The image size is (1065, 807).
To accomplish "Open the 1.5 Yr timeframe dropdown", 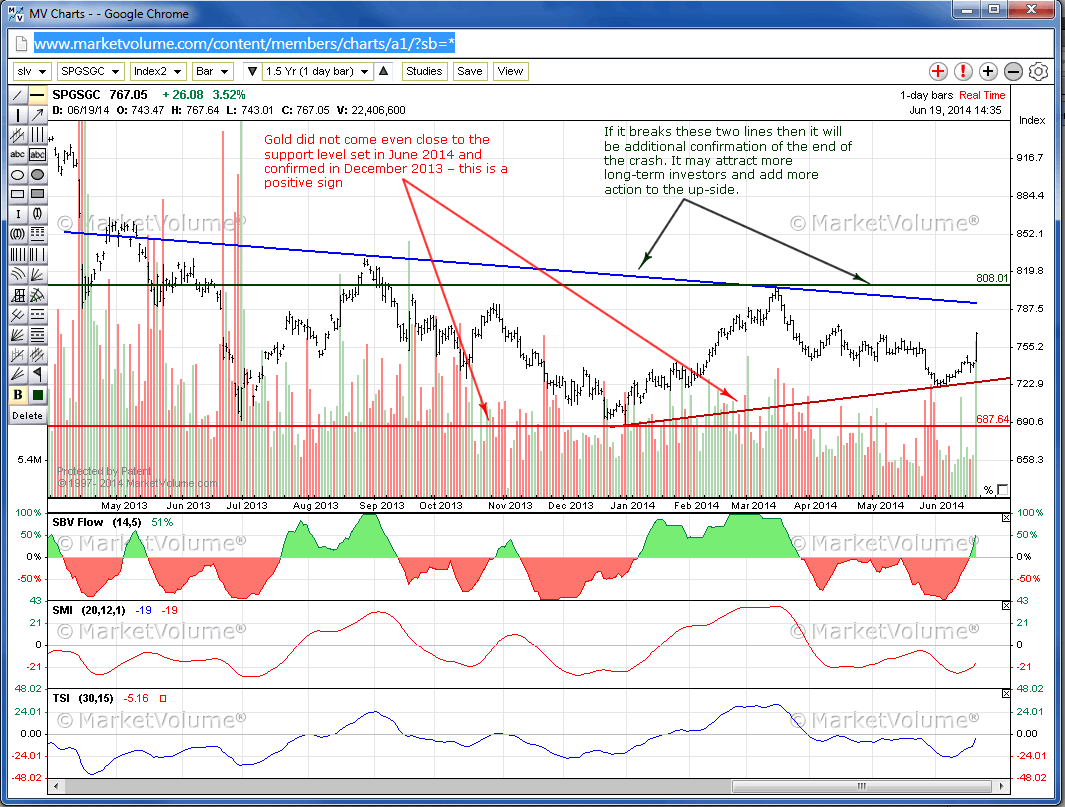I will (316, 71).
